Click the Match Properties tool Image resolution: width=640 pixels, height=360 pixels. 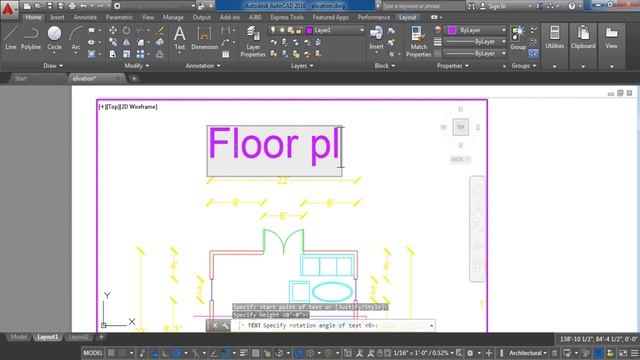click(x=418, y=42)
